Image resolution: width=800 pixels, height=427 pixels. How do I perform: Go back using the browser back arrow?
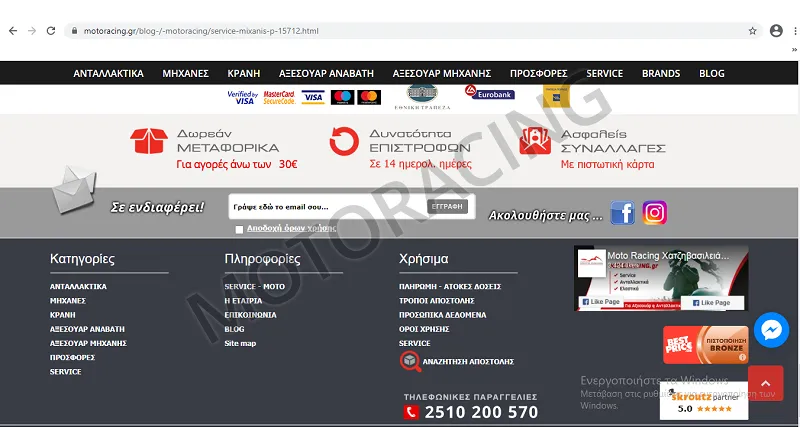(x=12, y=31)
